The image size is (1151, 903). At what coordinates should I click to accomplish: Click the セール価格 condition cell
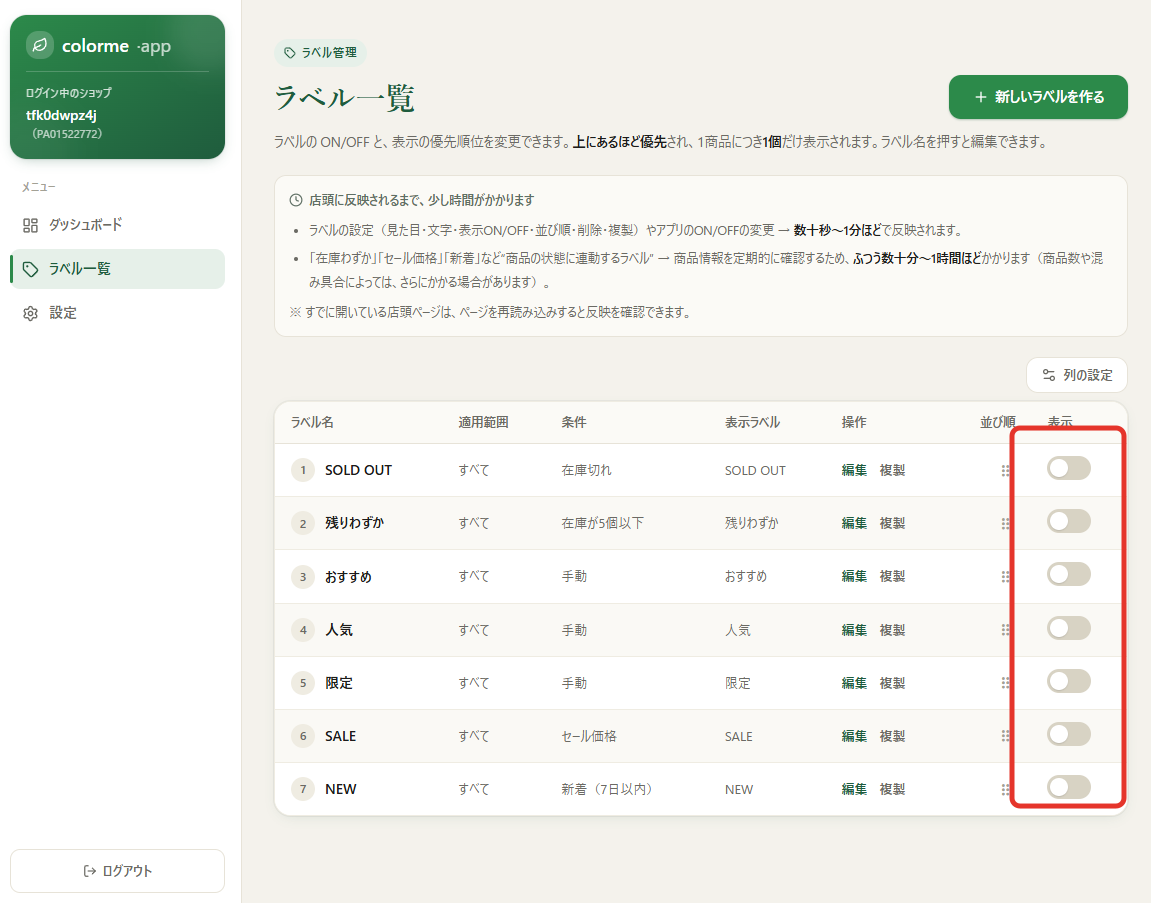point(589,736)
